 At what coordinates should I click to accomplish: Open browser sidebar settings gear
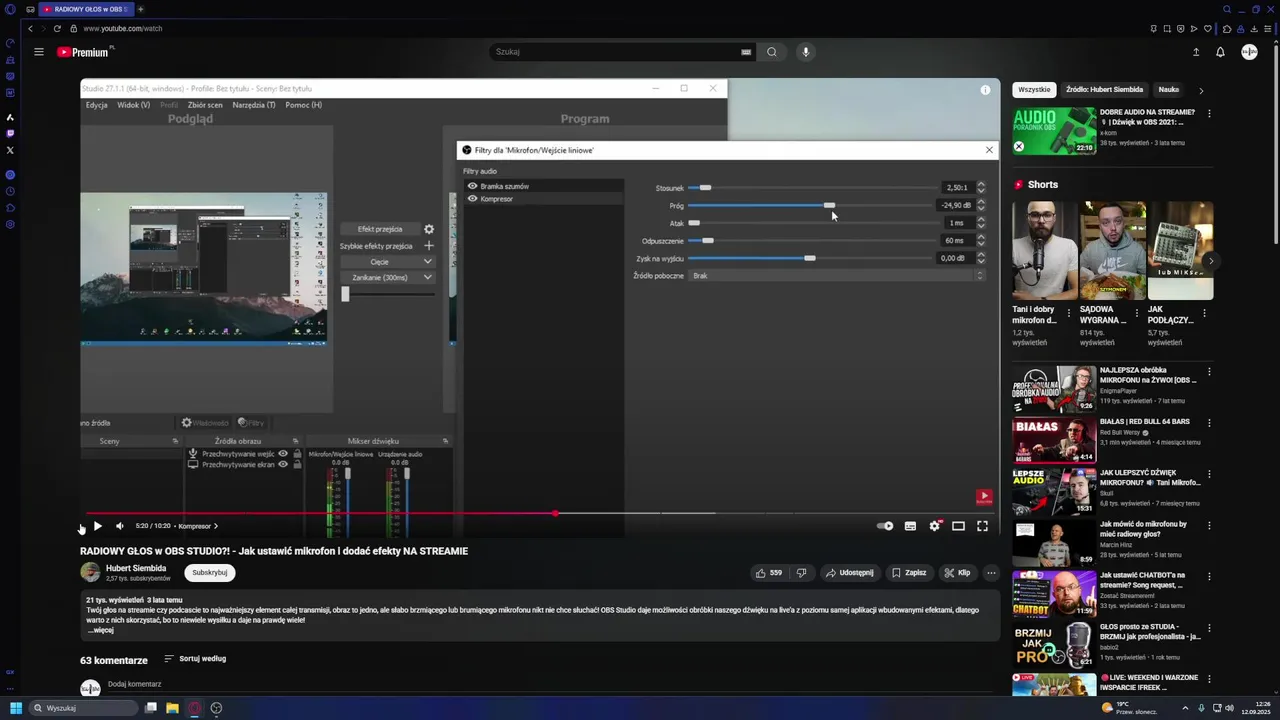10,224
